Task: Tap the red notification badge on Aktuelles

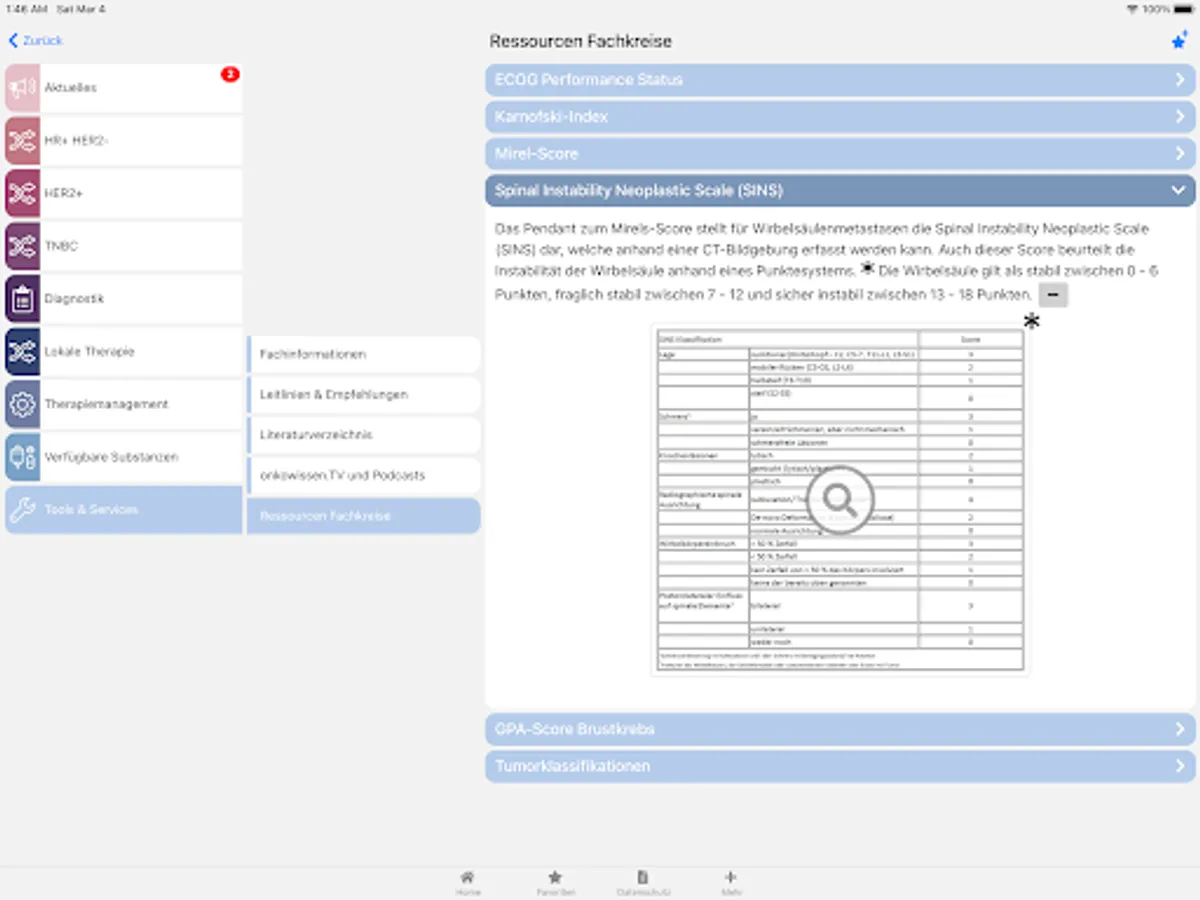Action: pos(230,74)
